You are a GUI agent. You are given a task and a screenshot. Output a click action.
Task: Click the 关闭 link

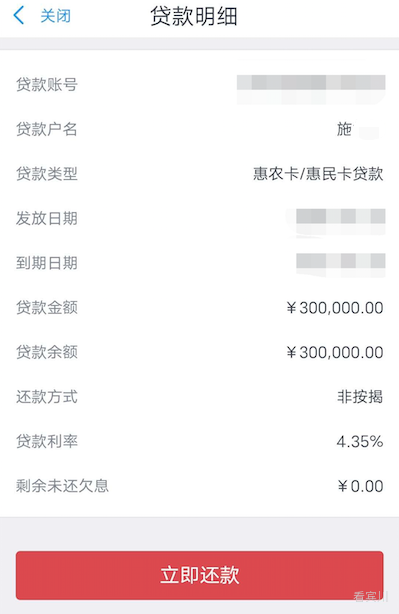tap(56, 16)
